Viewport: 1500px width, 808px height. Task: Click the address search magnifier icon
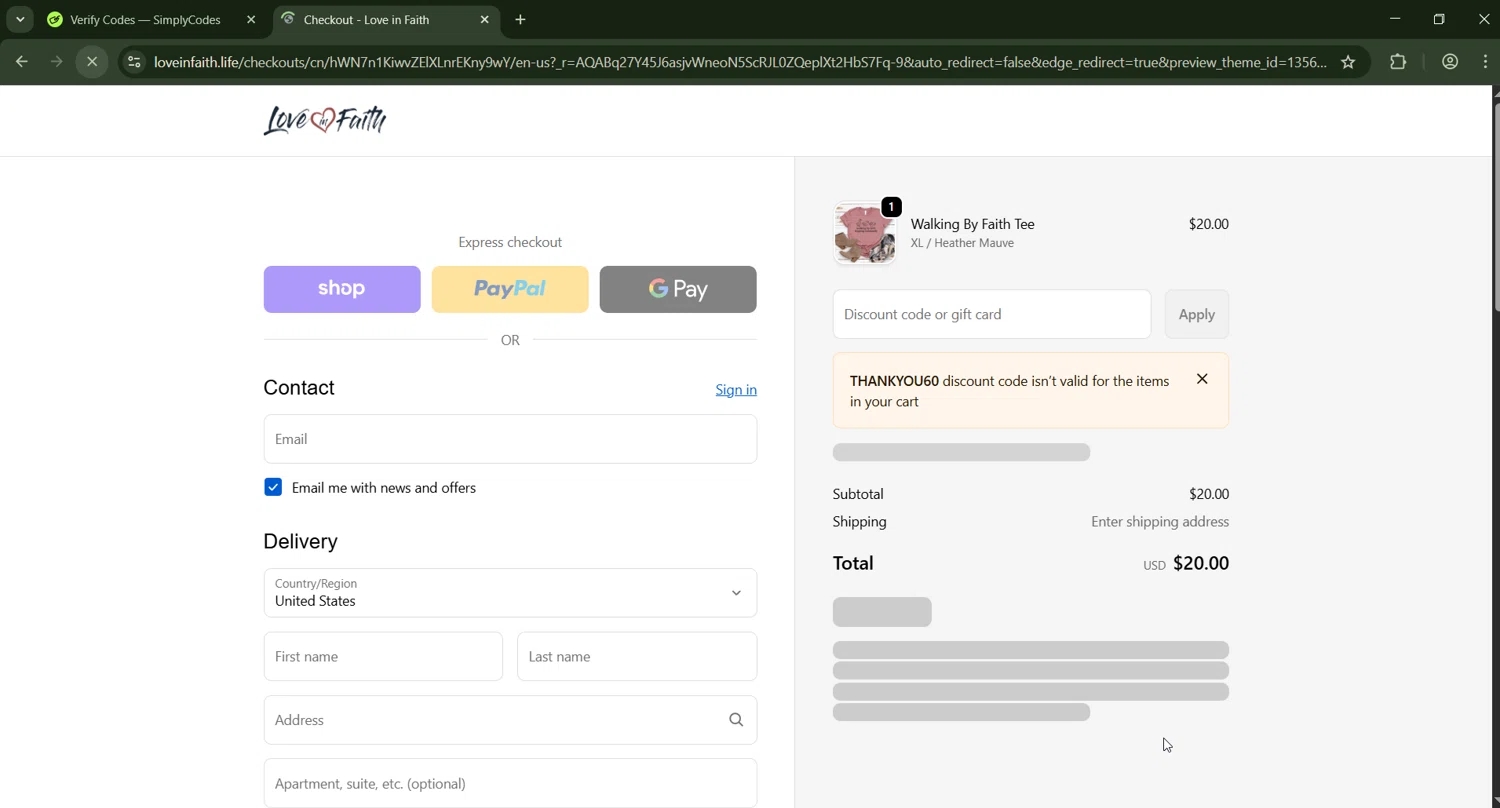tap(736, 720)
